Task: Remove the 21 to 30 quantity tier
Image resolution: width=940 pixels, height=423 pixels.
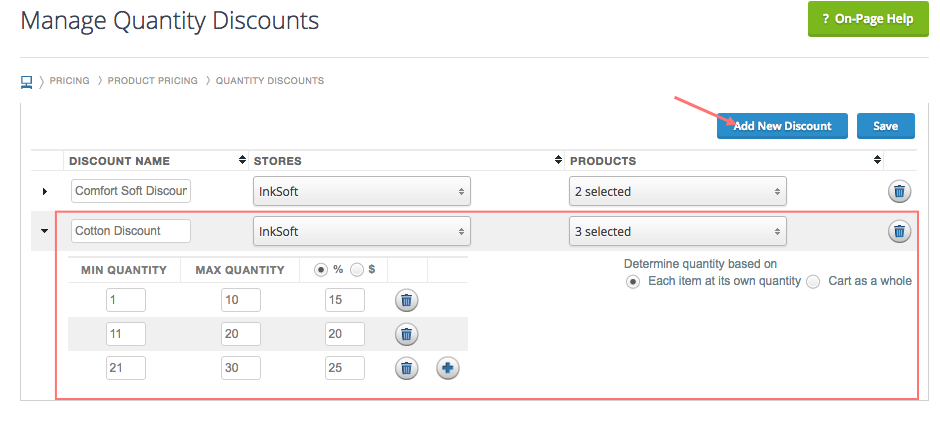Action: pyautogui.click(x=406, y=368)
